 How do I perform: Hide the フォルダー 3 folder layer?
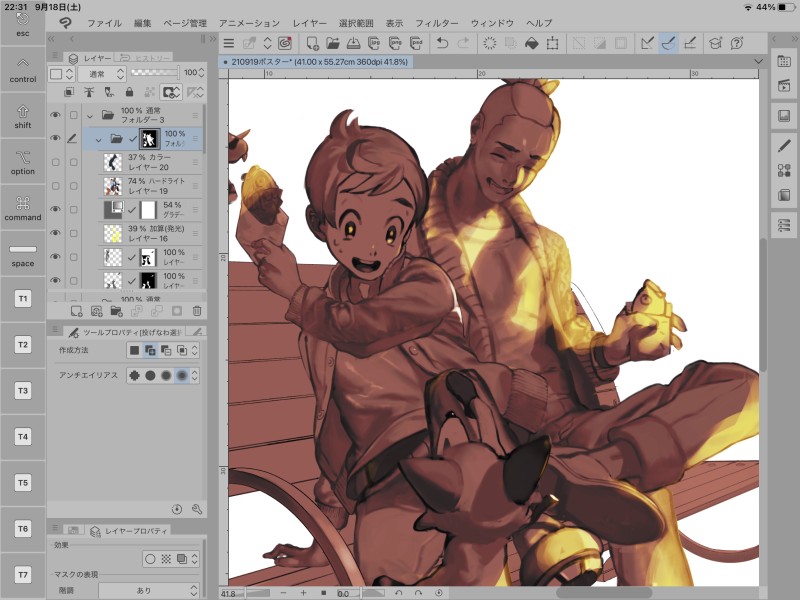pos(55,116)
